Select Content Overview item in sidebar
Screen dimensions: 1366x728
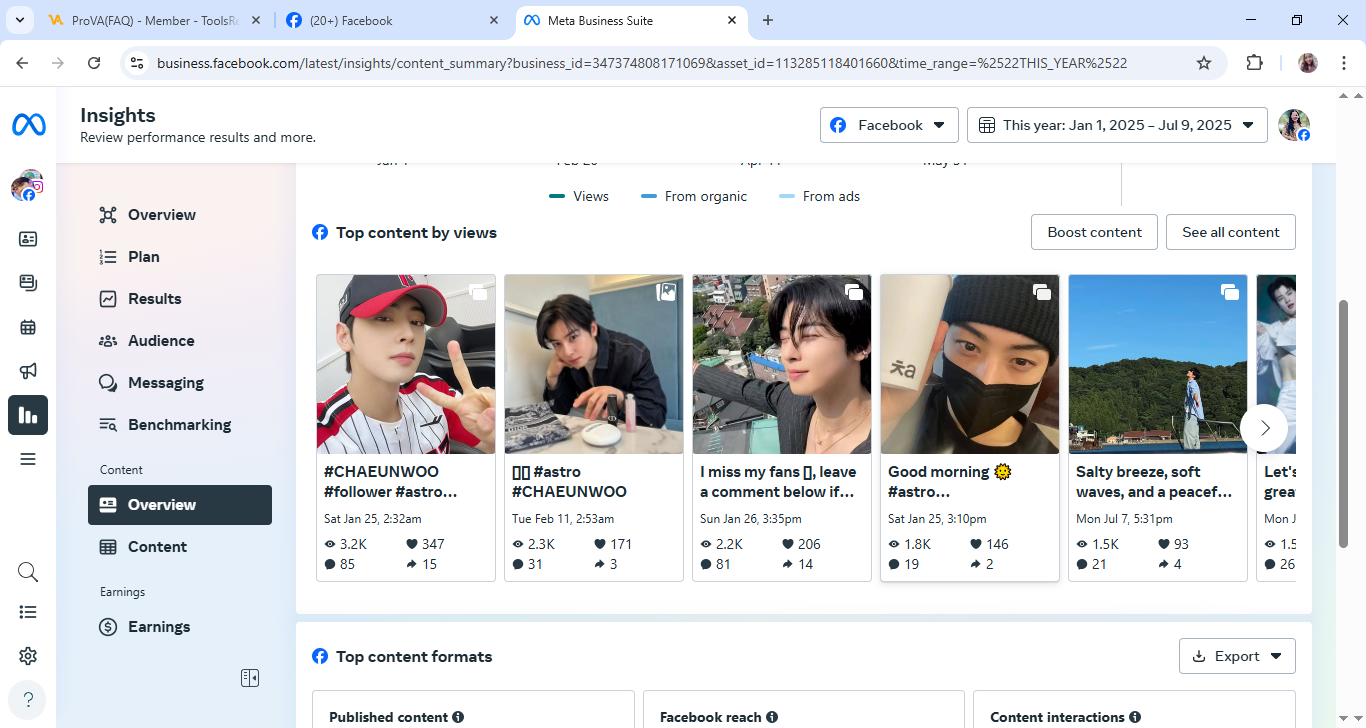(180, 505)
